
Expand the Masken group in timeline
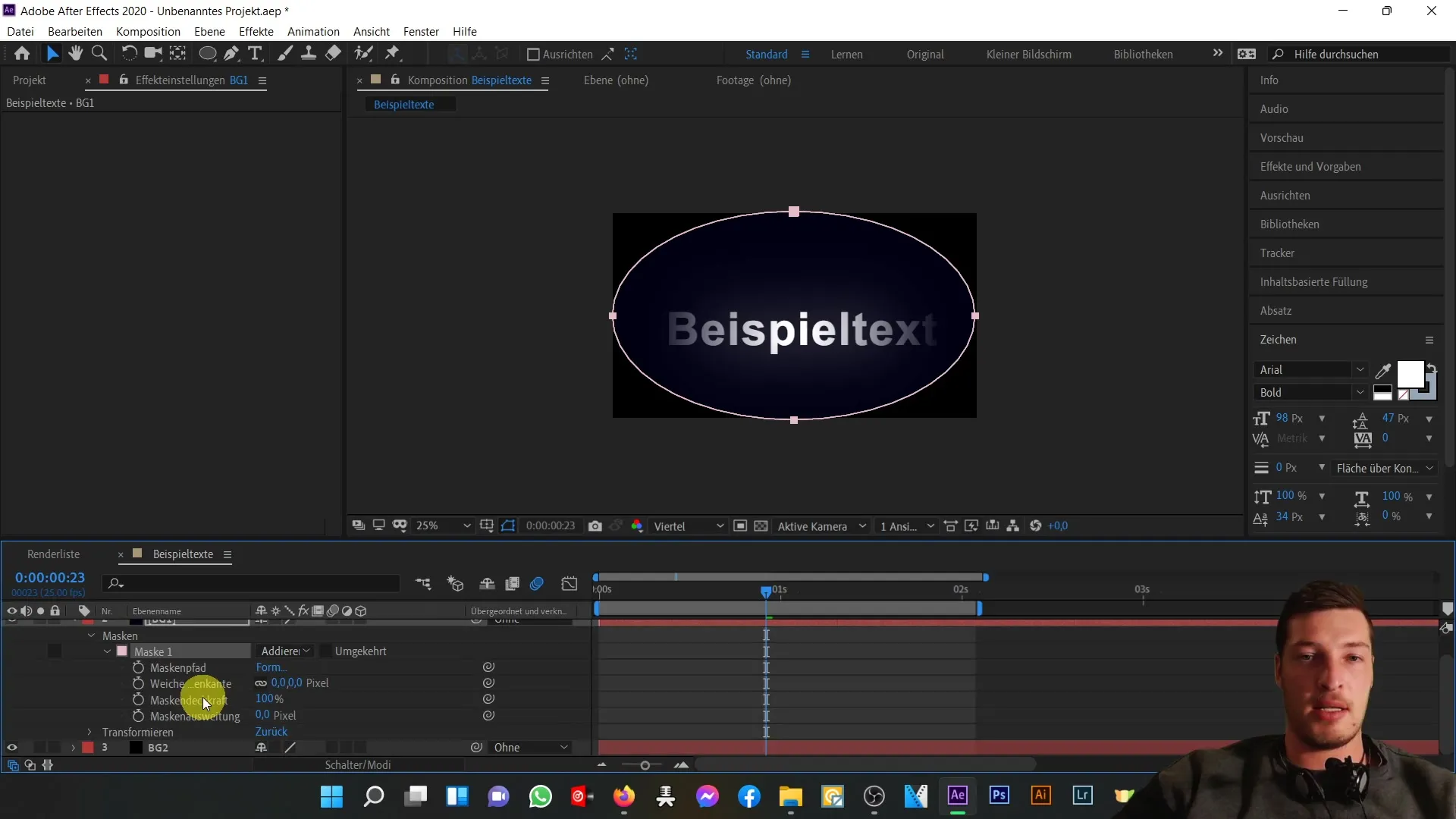pos(90,635)
